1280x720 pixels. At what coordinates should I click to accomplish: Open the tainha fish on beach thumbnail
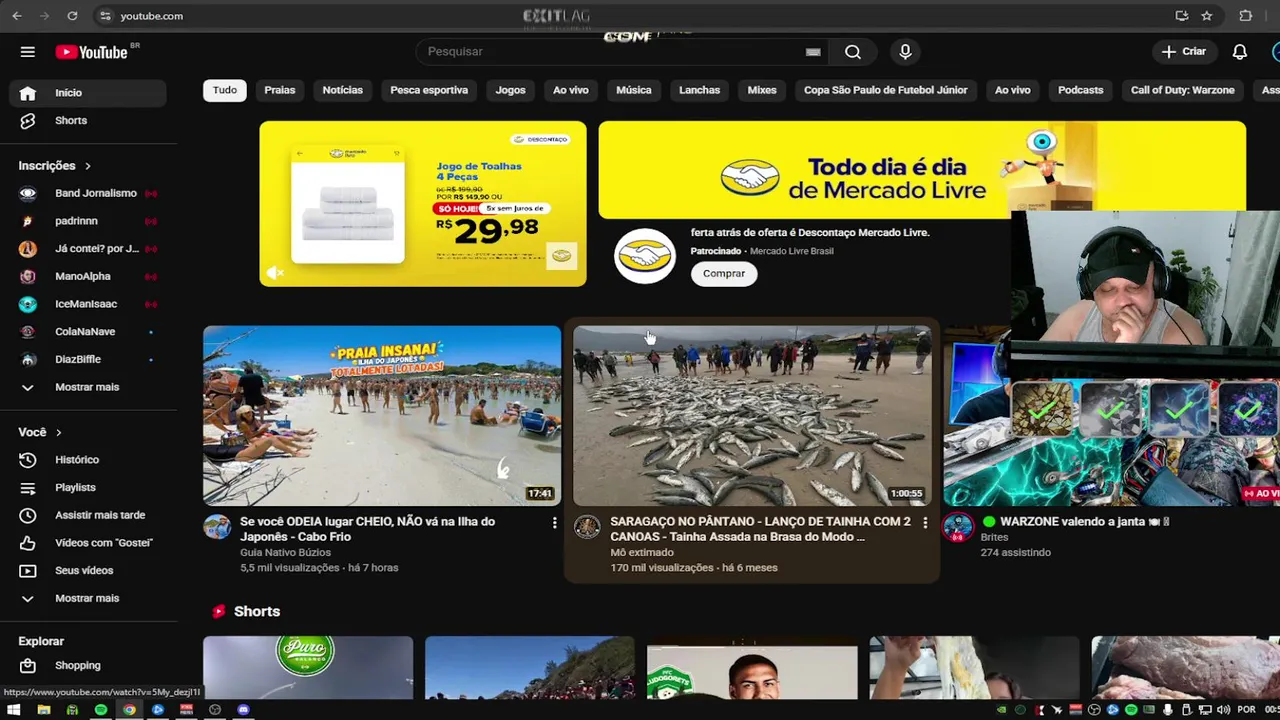click(752, 415)
